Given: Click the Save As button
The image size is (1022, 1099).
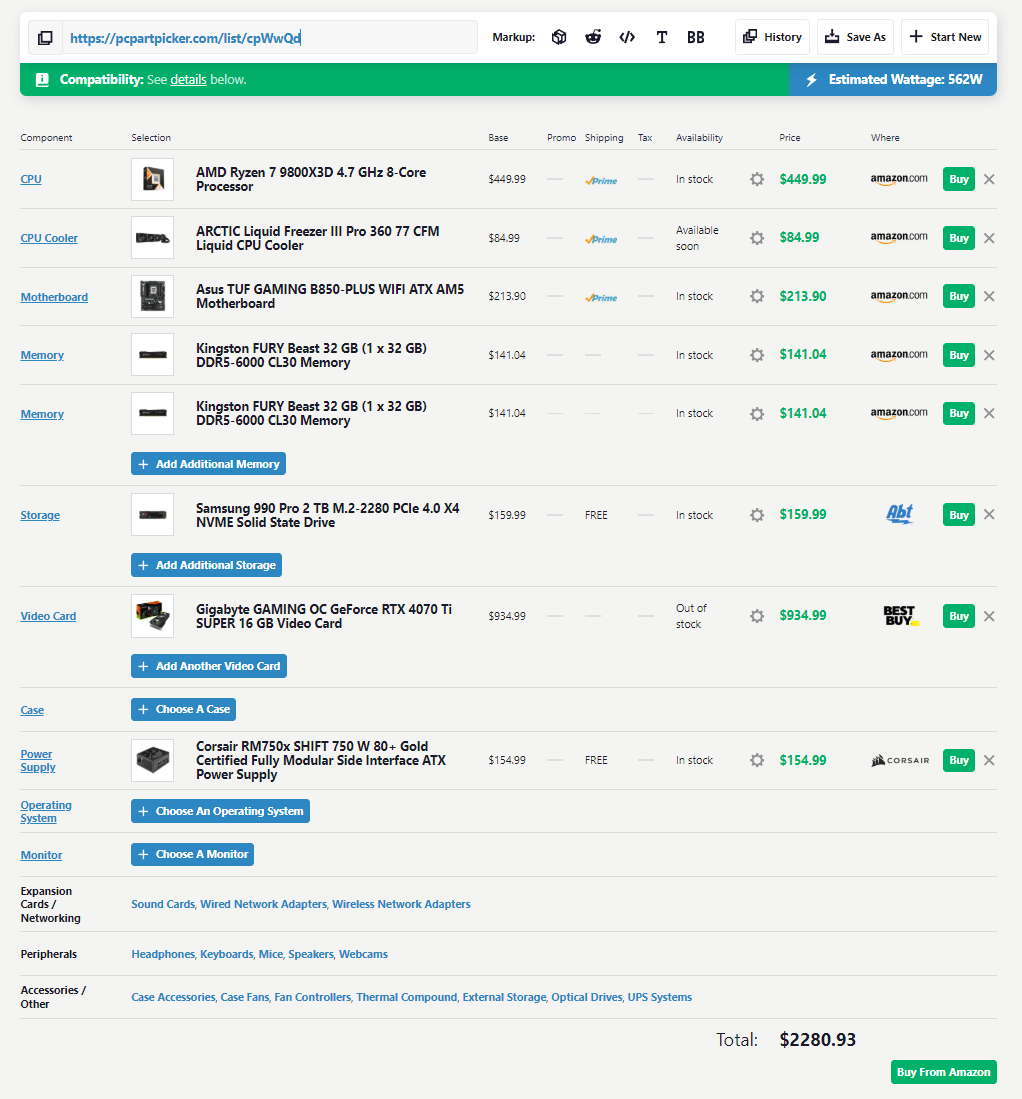Looking at the screenshot, I should (855, 37).
